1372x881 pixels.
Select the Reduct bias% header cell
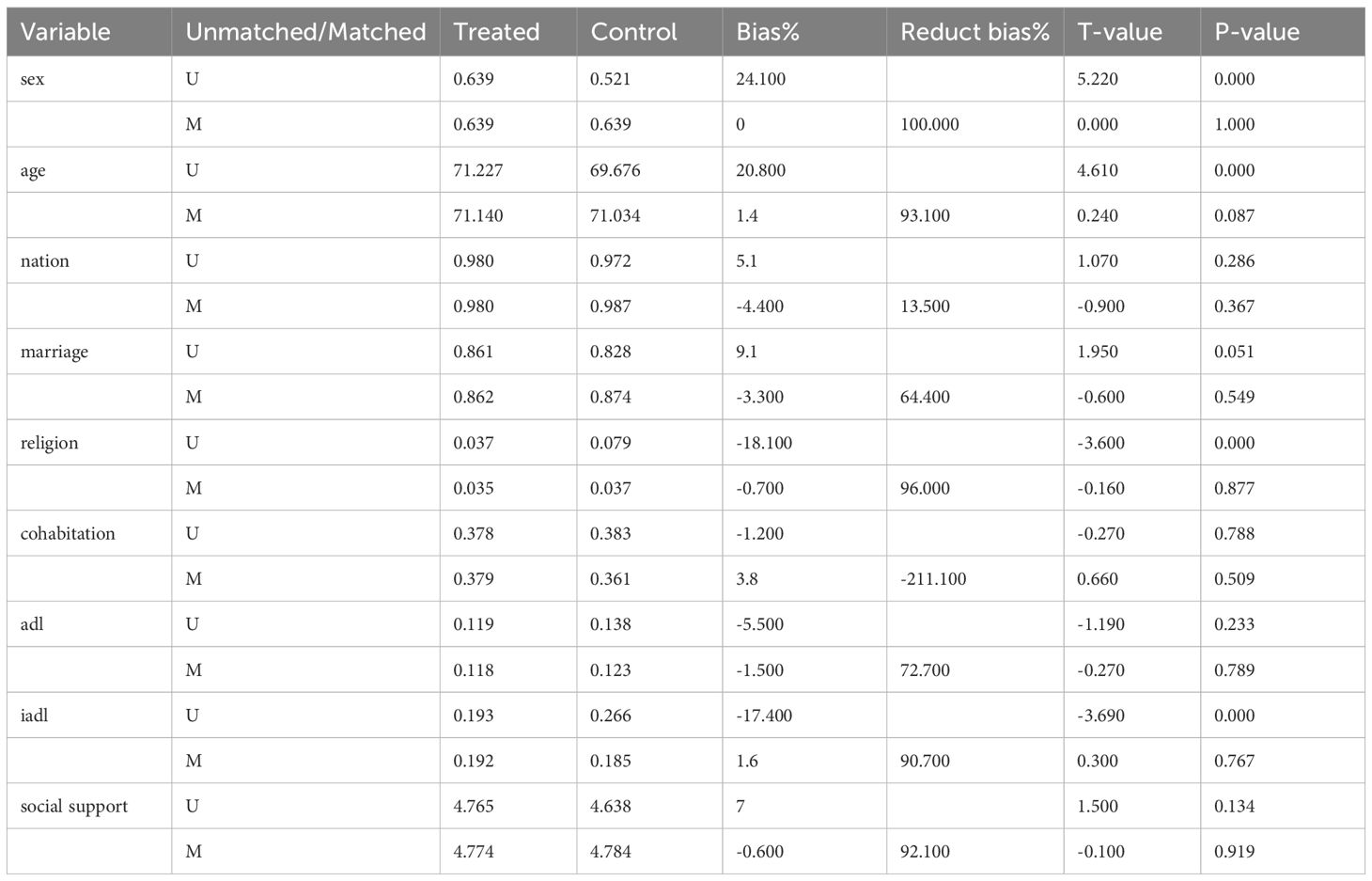[x=974, y=32]
